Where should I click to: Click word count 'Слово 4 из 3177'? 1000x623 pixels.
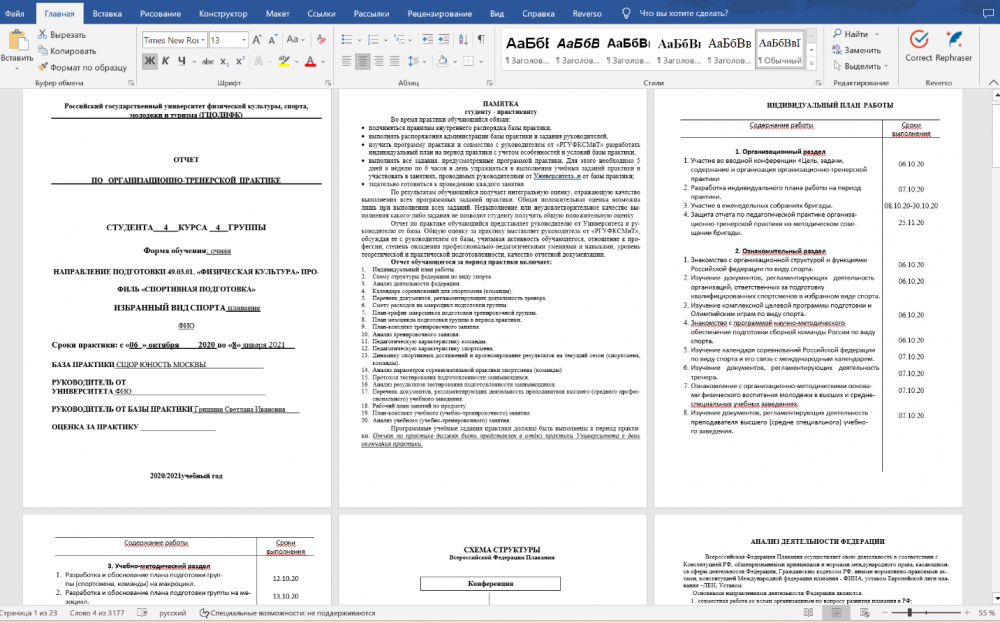pyautogui.click(x=97, y=613)
